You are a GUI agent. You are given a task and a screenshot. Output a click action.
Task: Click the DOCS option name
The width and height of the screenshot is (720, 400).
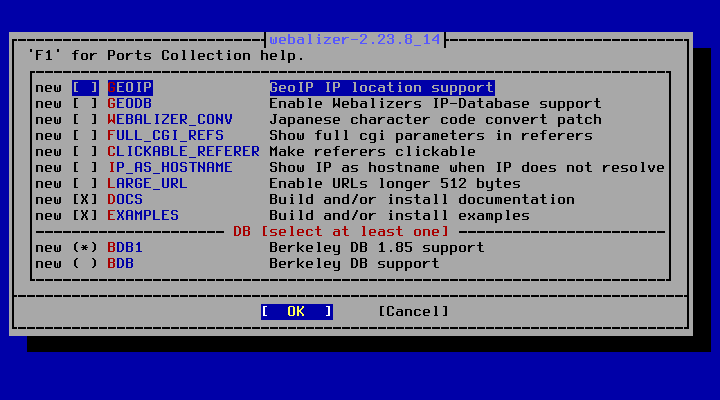[x=125, y=199]
